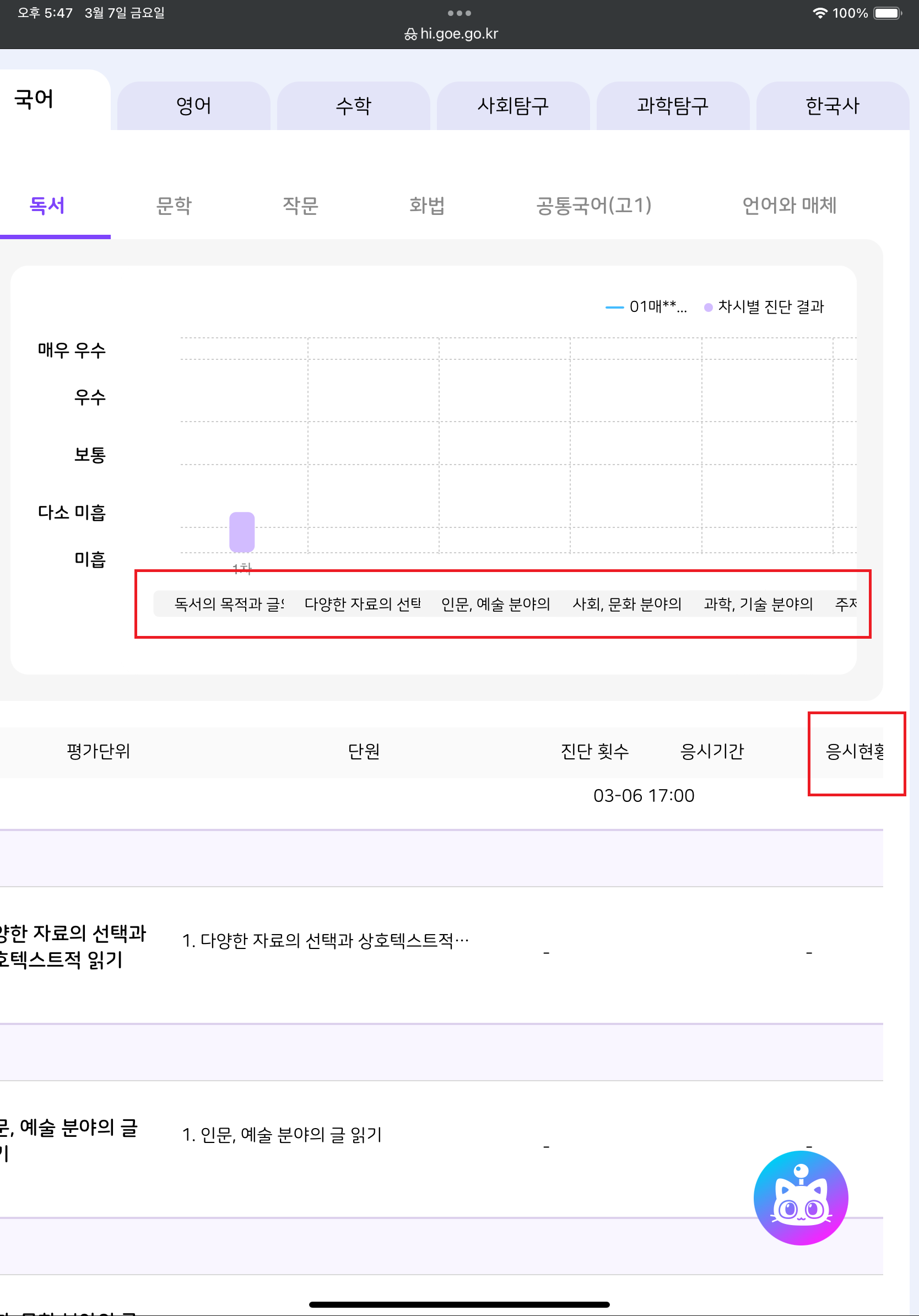Select the 한국사 subject tab

(832, 106)
